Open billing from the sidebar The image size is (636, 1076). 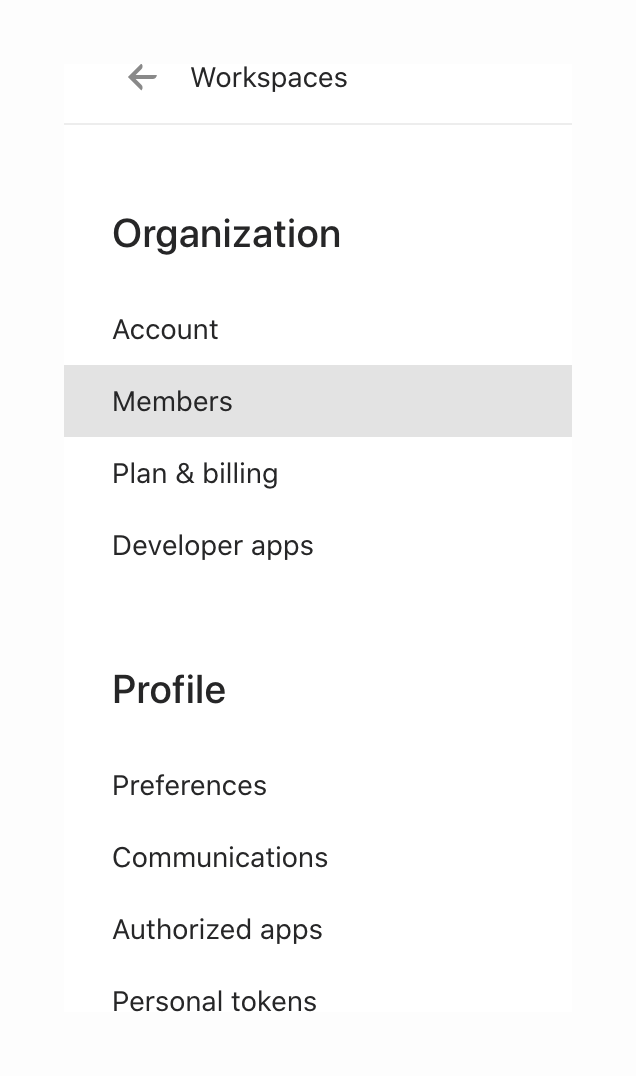click(x=195, y=473)
